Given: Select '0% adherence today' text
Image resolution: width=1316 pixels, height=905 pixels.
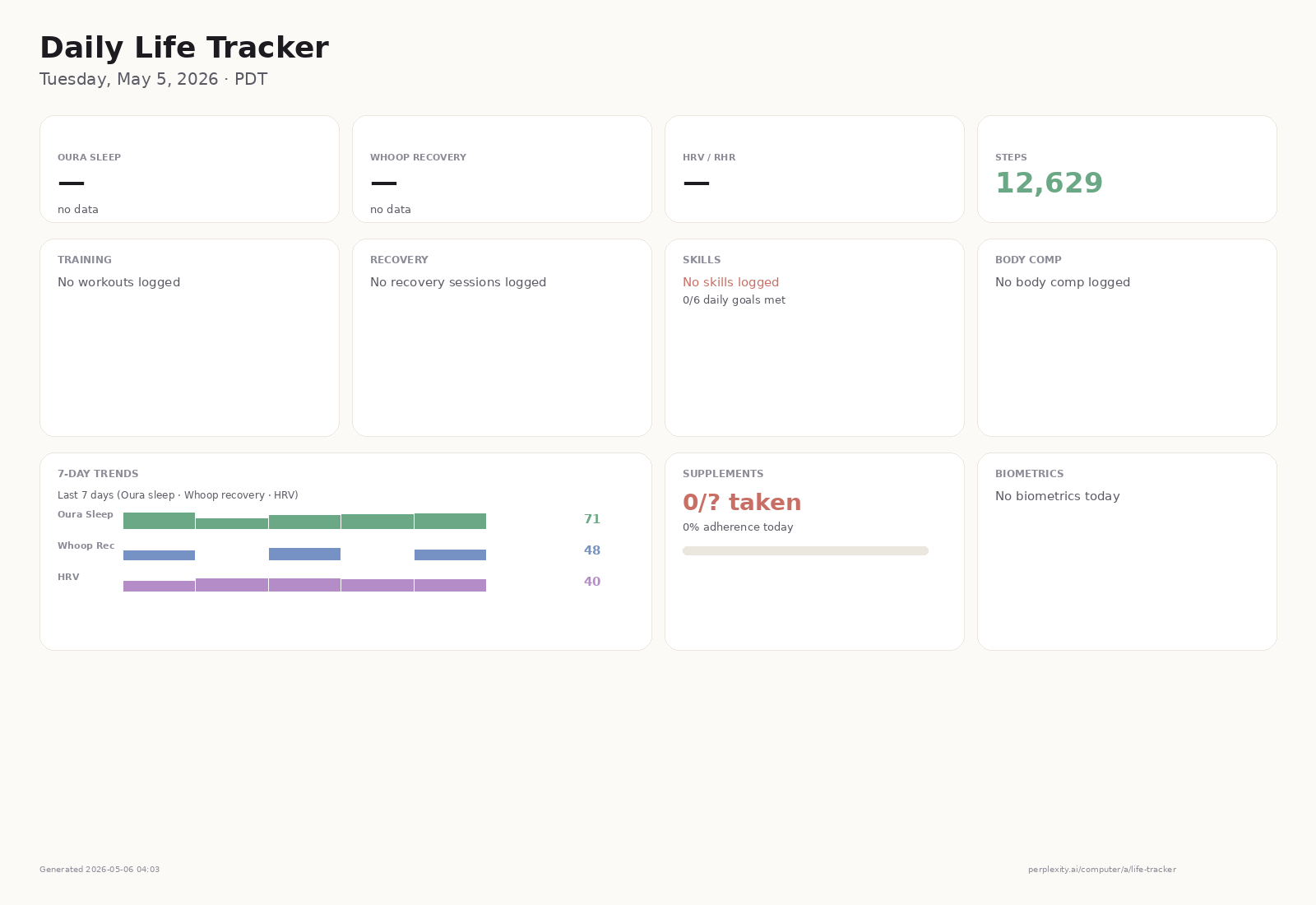Looking at the screenshot, I should point(738,527).
